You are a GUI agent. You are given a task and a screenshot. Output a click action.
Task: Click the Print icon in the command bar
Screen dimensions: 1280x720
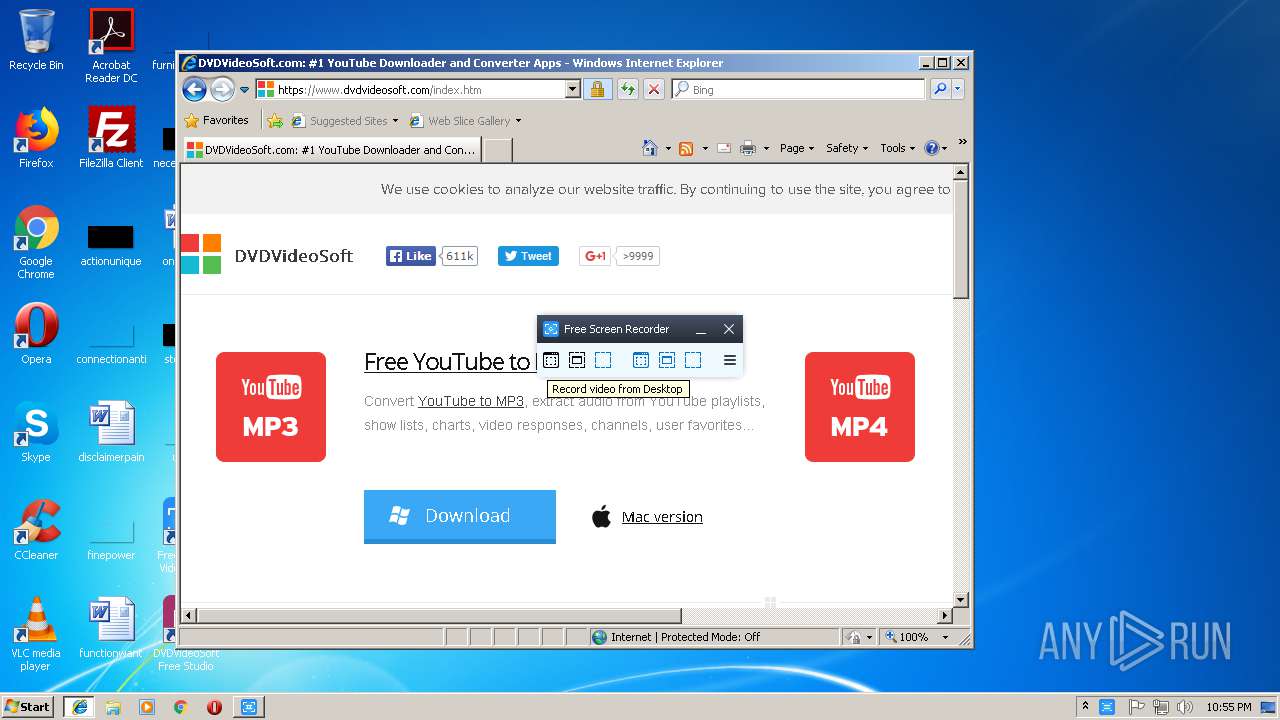point(748,148)
